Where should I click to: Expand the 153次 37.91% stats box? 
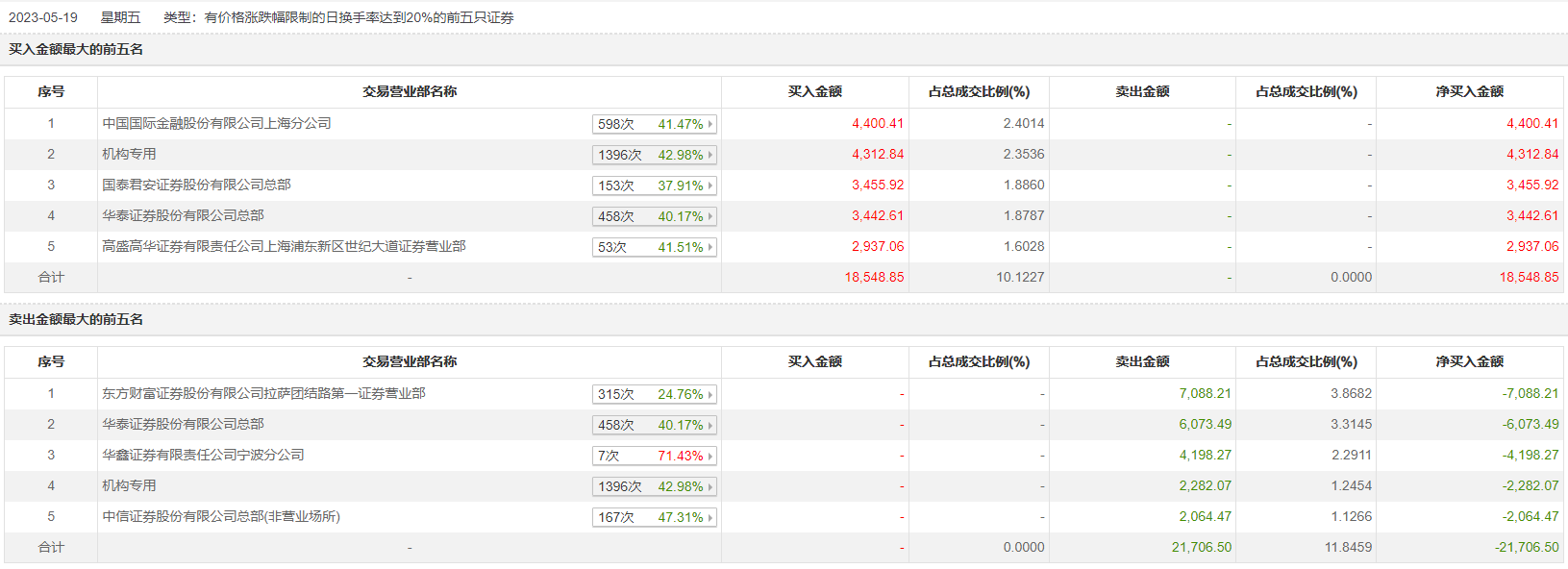654,186
